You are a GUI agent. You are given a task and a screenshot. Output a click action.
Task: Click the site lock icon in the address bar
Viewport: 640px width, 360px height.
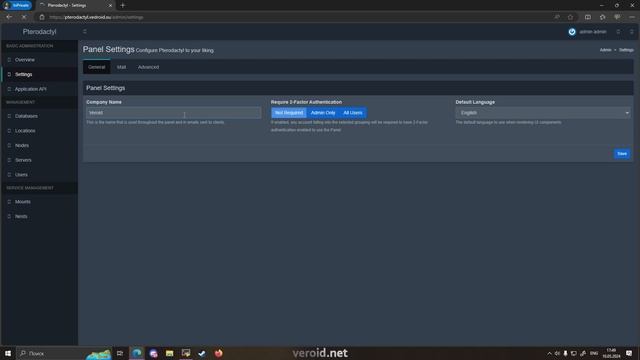click(42, 17)
